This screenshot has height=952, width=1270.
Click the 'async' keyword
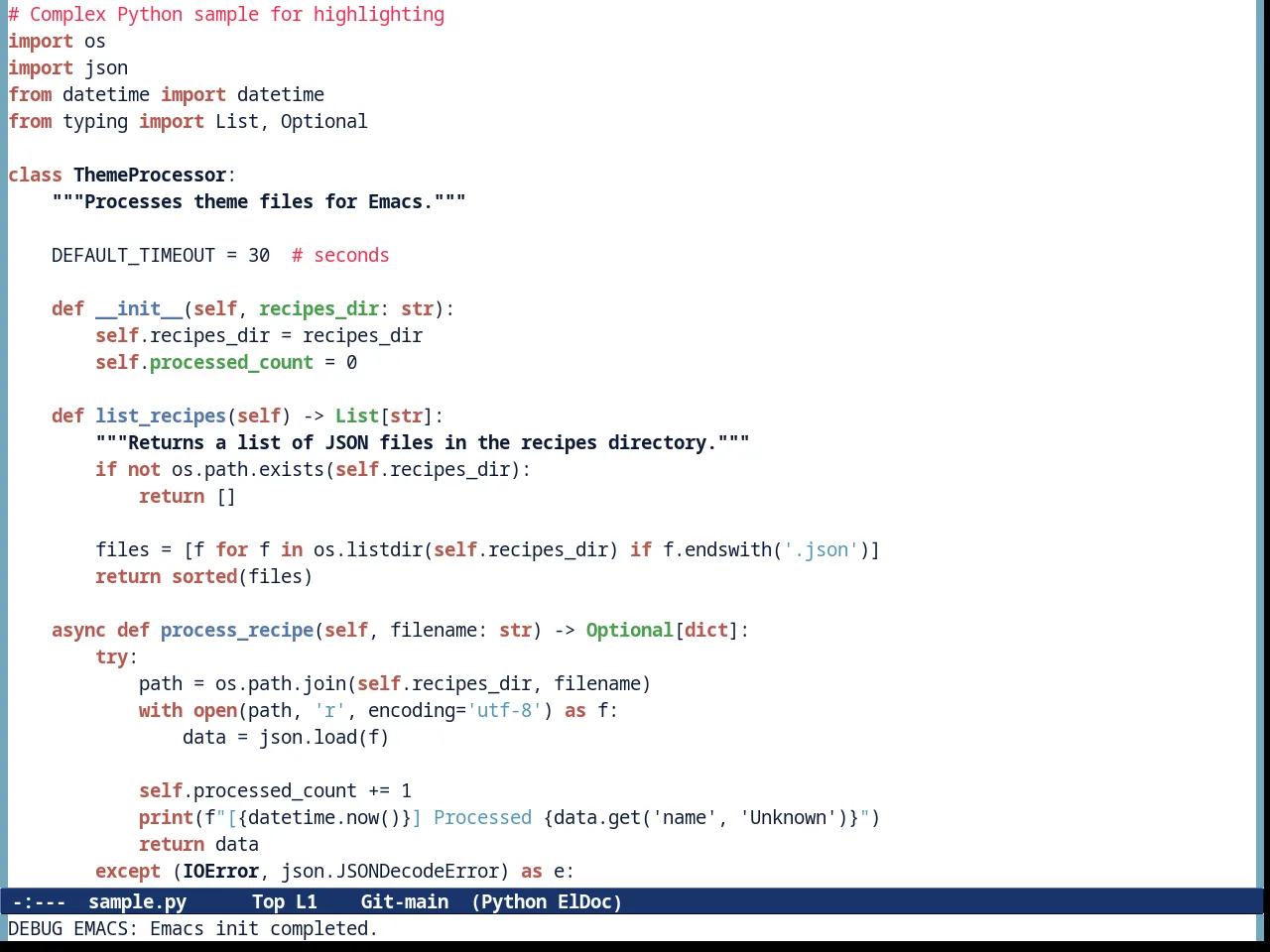click(x=78, y=631)
